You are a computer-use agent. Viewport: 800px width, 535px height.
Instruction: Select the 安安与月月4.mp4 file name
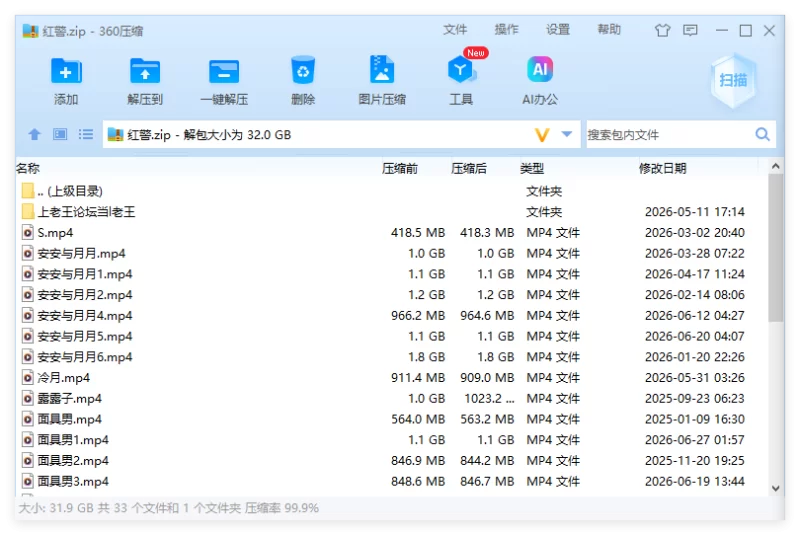point(85,316)
